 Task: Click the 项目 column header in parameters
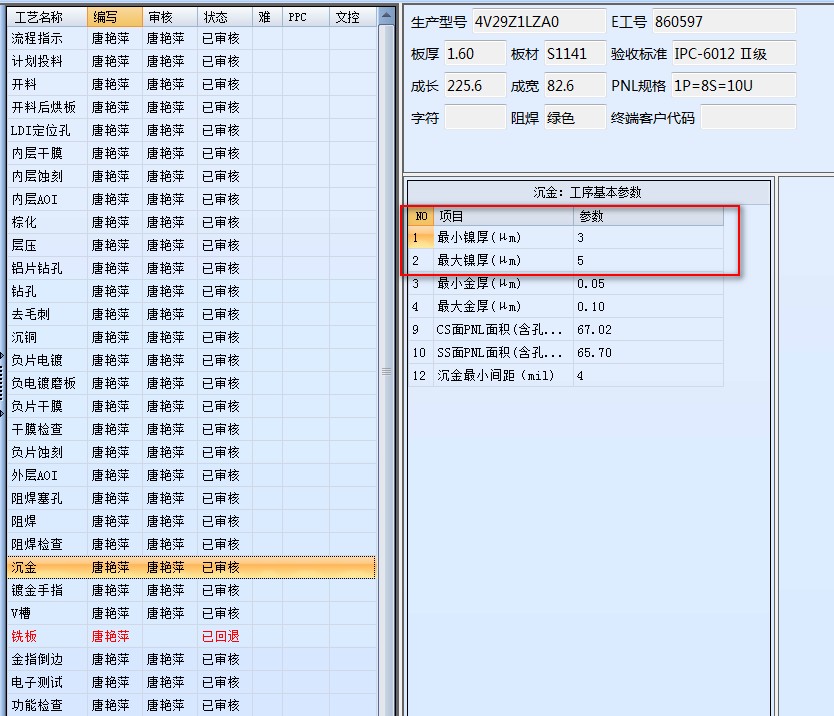pyautogui.click(x=503, y=216)
